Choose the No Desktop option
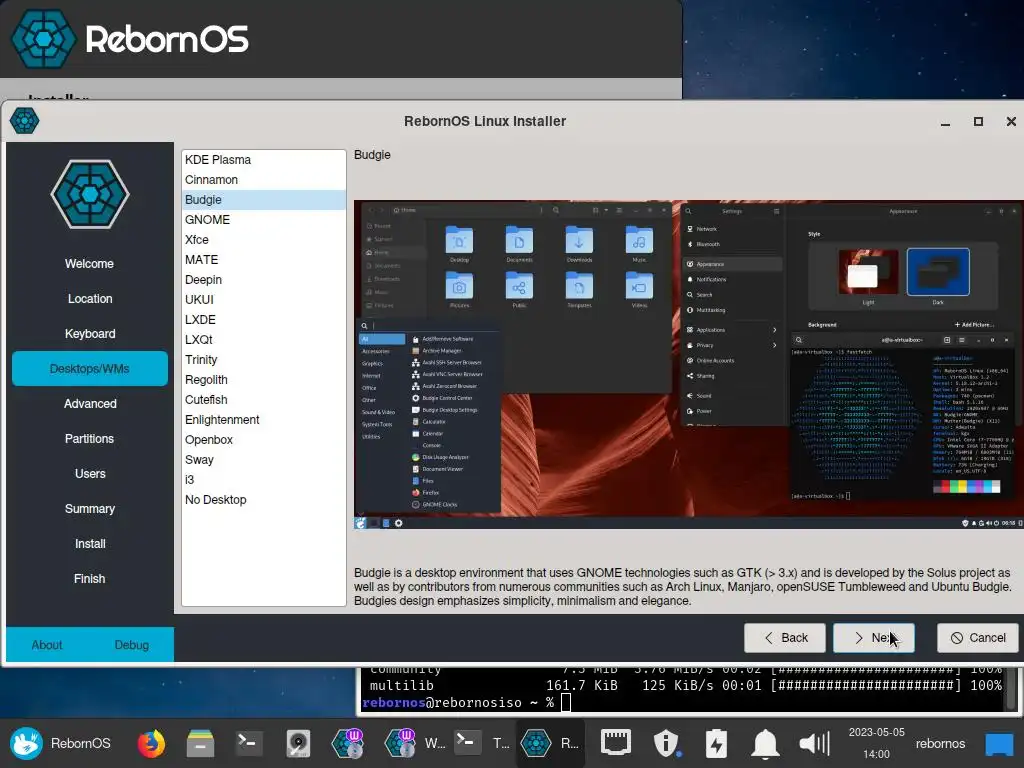1024x768 pixels. [263, 500]
